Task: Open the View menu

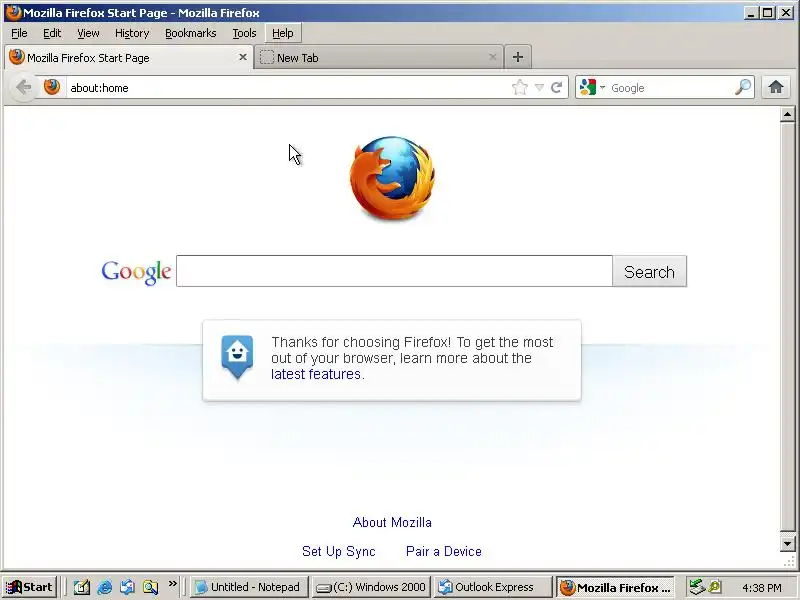Action: 88,33
